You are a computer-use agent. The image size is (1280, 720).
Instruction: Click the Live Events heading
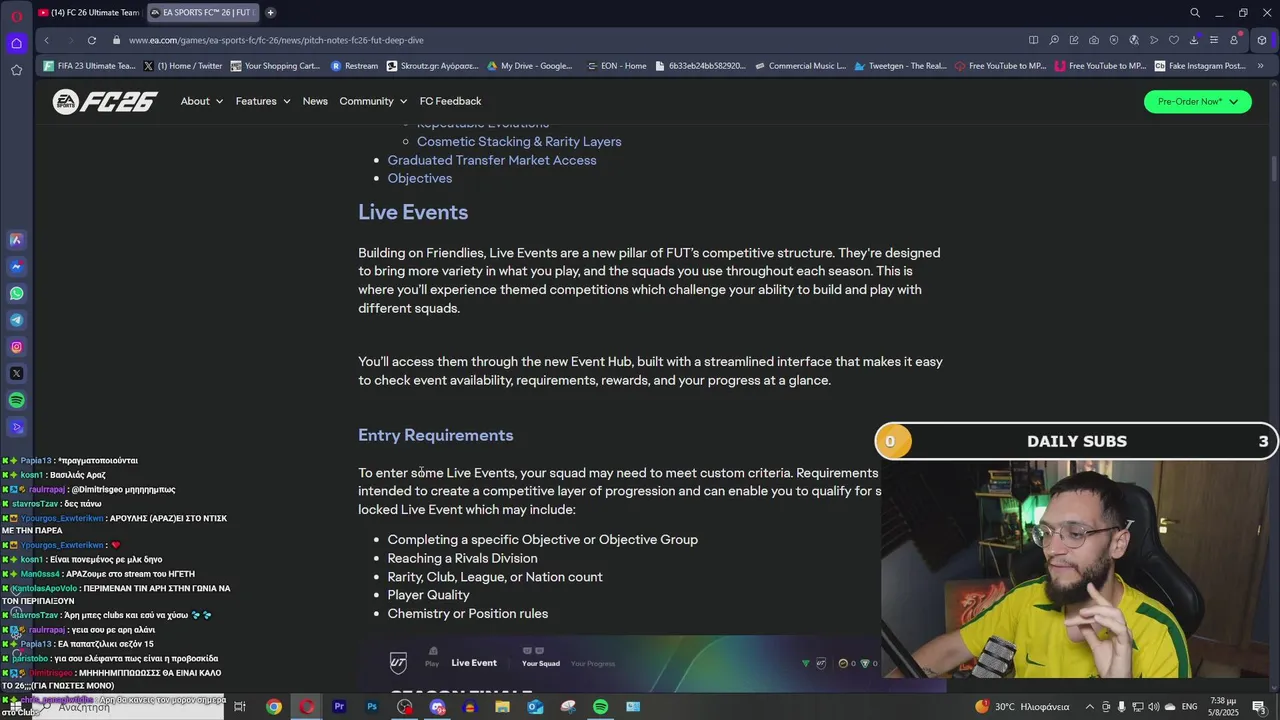[413, 212]
